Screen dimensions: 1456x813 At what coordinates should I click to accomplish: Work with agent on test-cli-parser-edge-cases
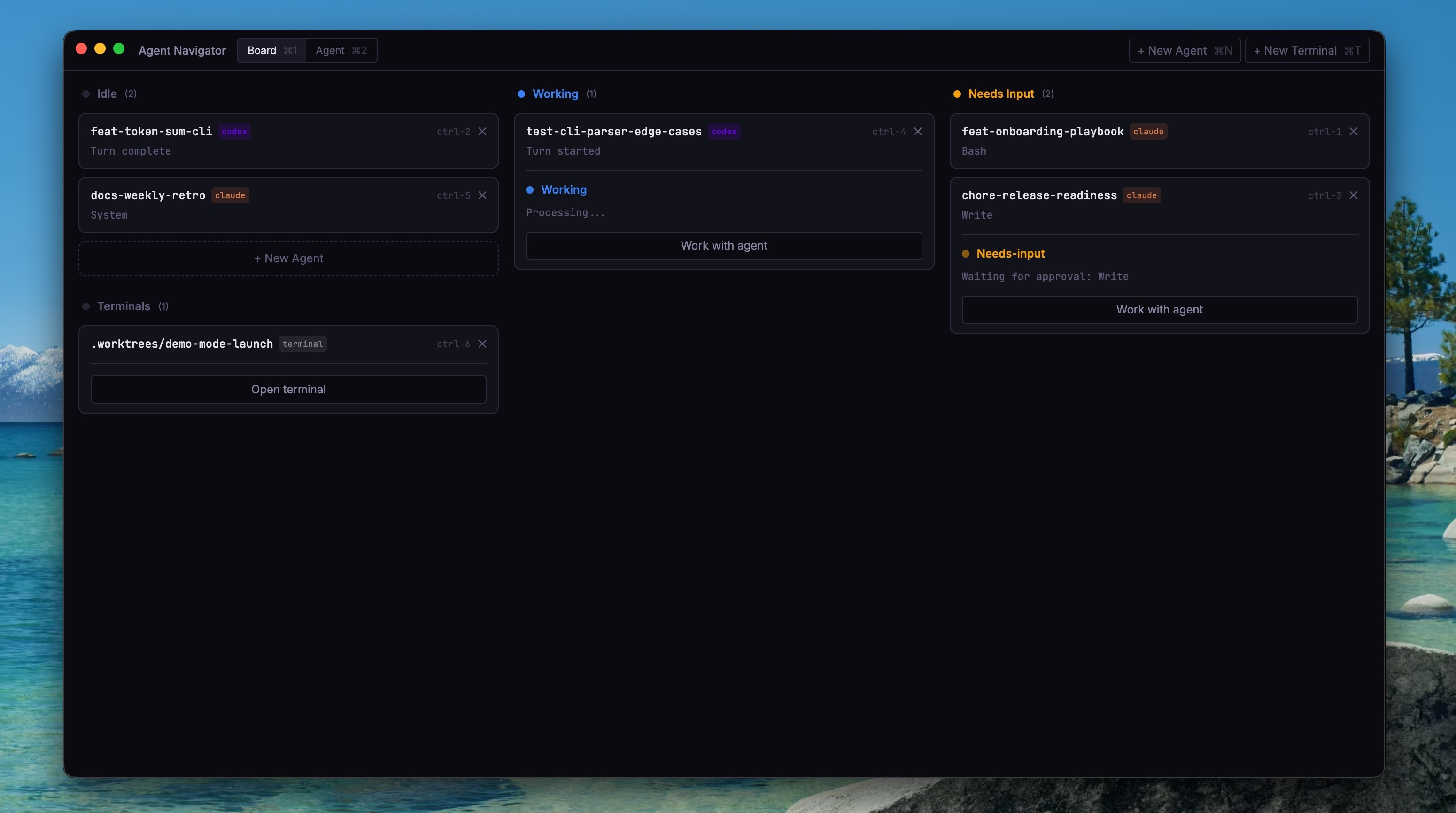click(723, 245)
